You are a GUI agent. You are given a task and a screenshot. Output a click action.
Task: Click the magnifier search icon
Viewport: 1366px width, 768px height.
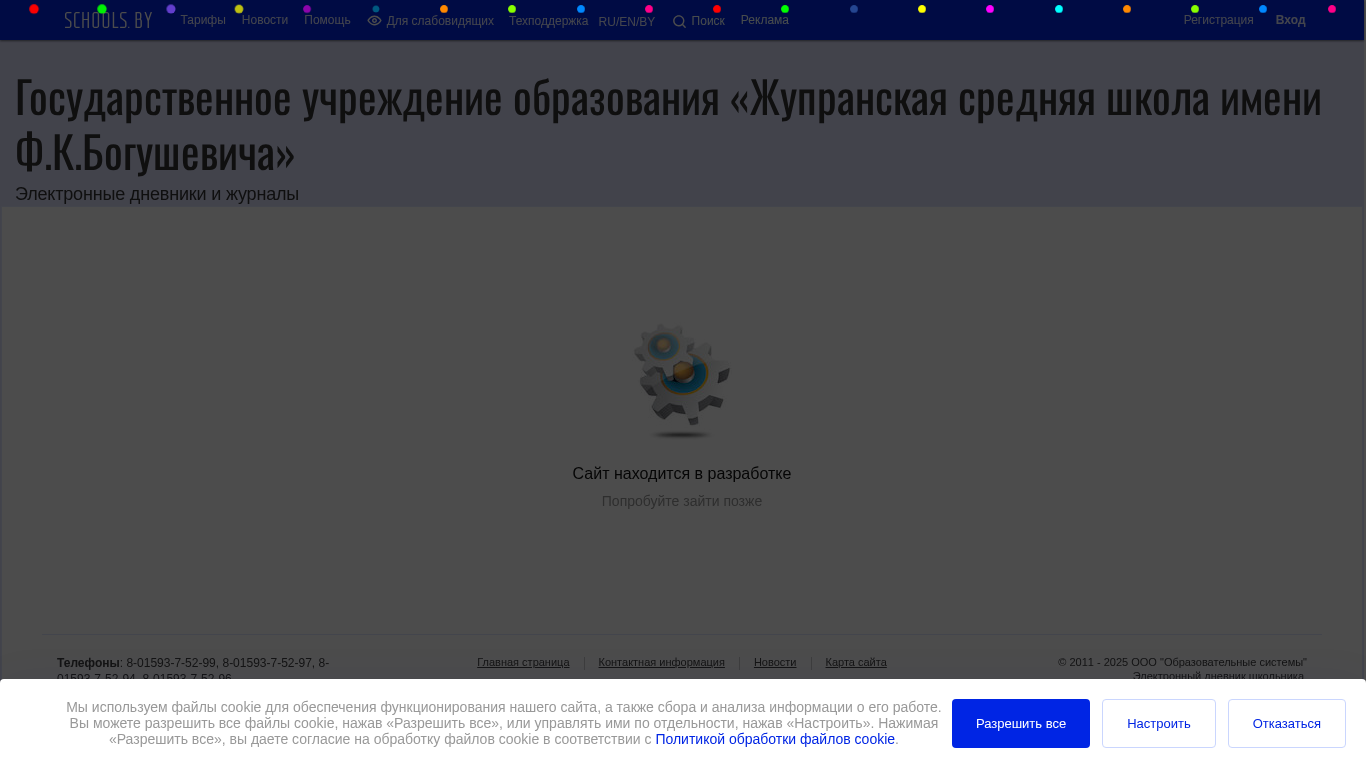(679, 22)
